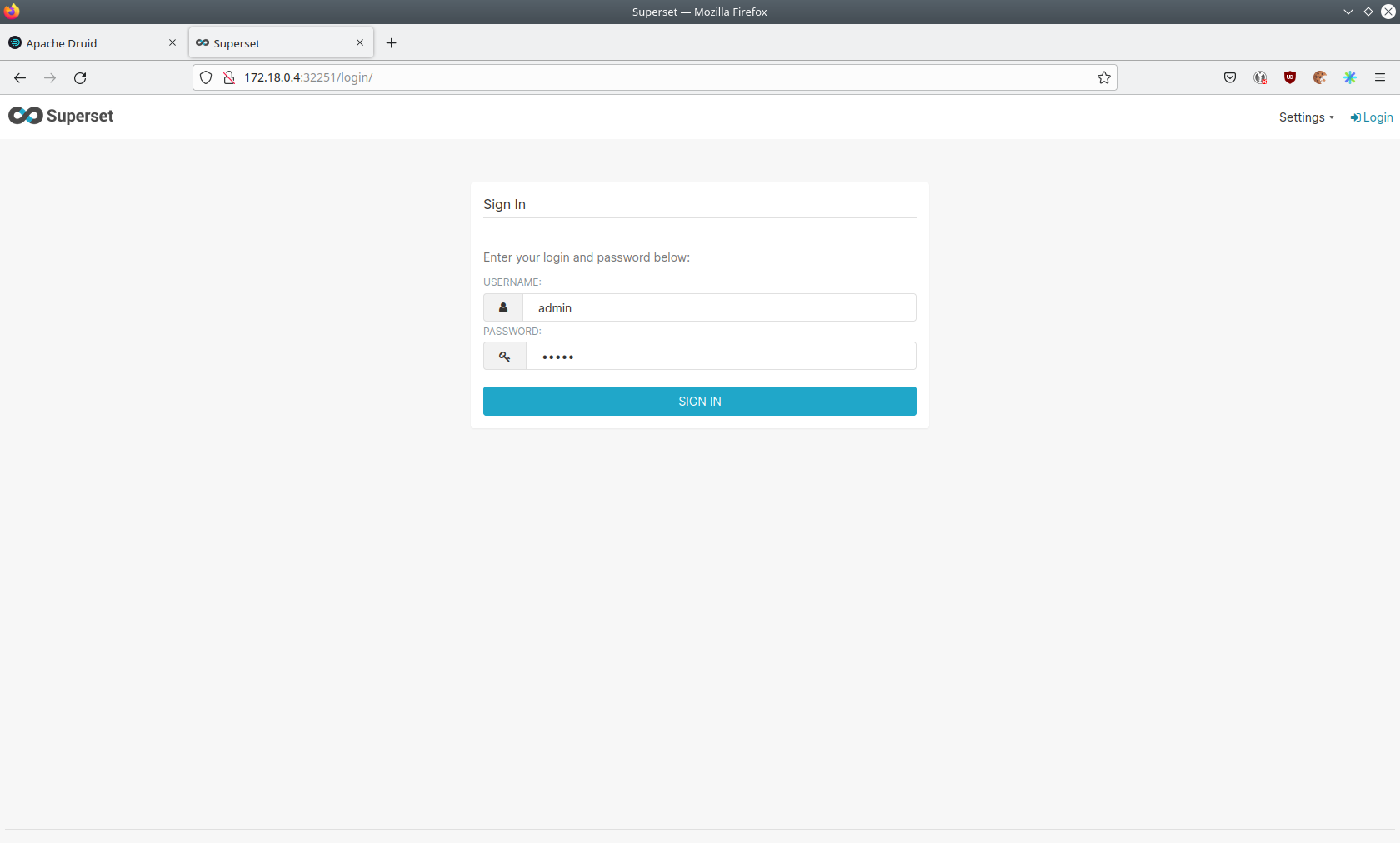The height and width of the screenshot is (843, 1400).
Task: Bookmark this page with the star icon
Action: pyautogui.click(x=1104, y=77)
